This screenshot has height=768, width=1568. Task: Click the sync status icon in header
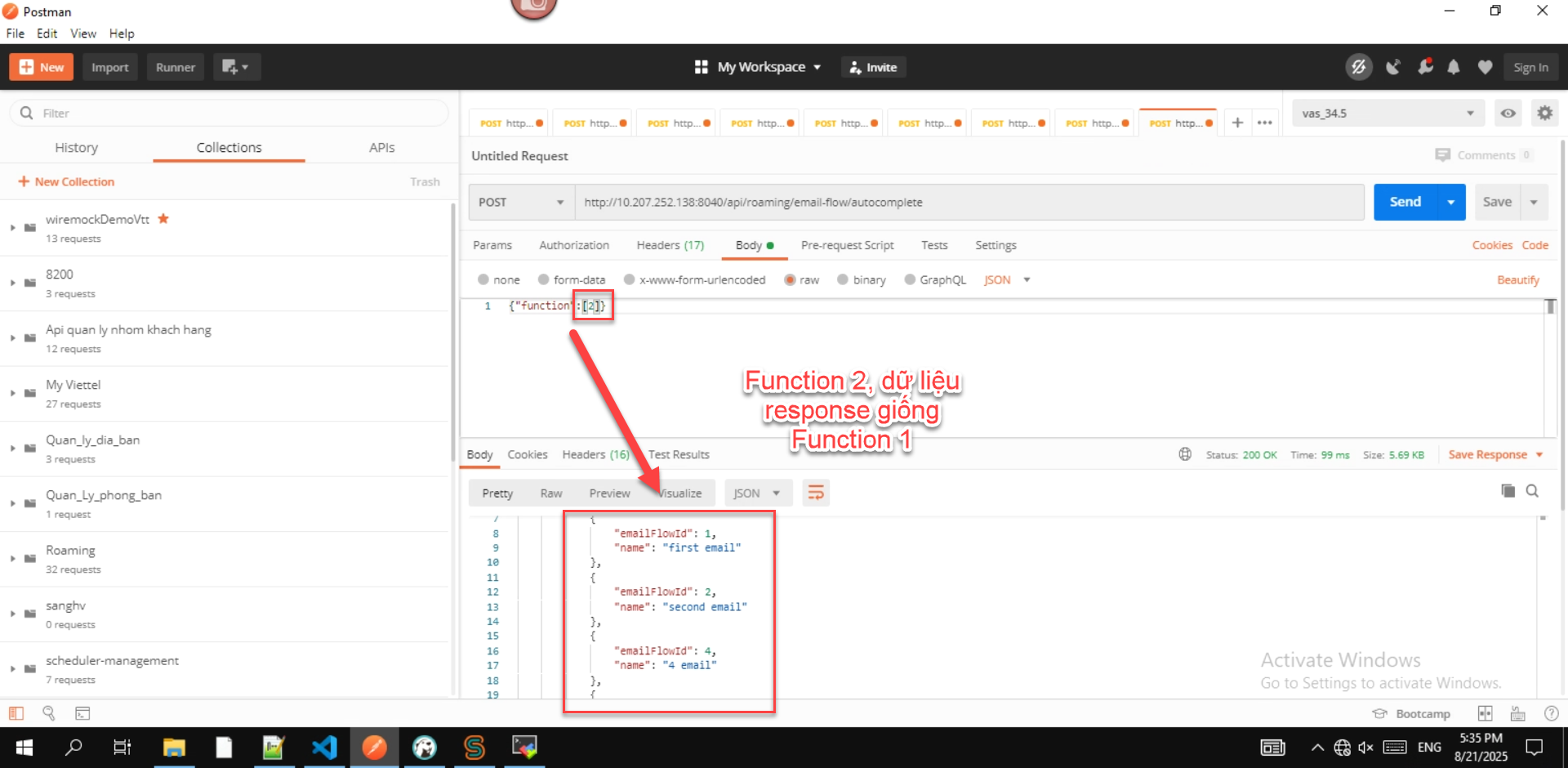click(1358, 67)
